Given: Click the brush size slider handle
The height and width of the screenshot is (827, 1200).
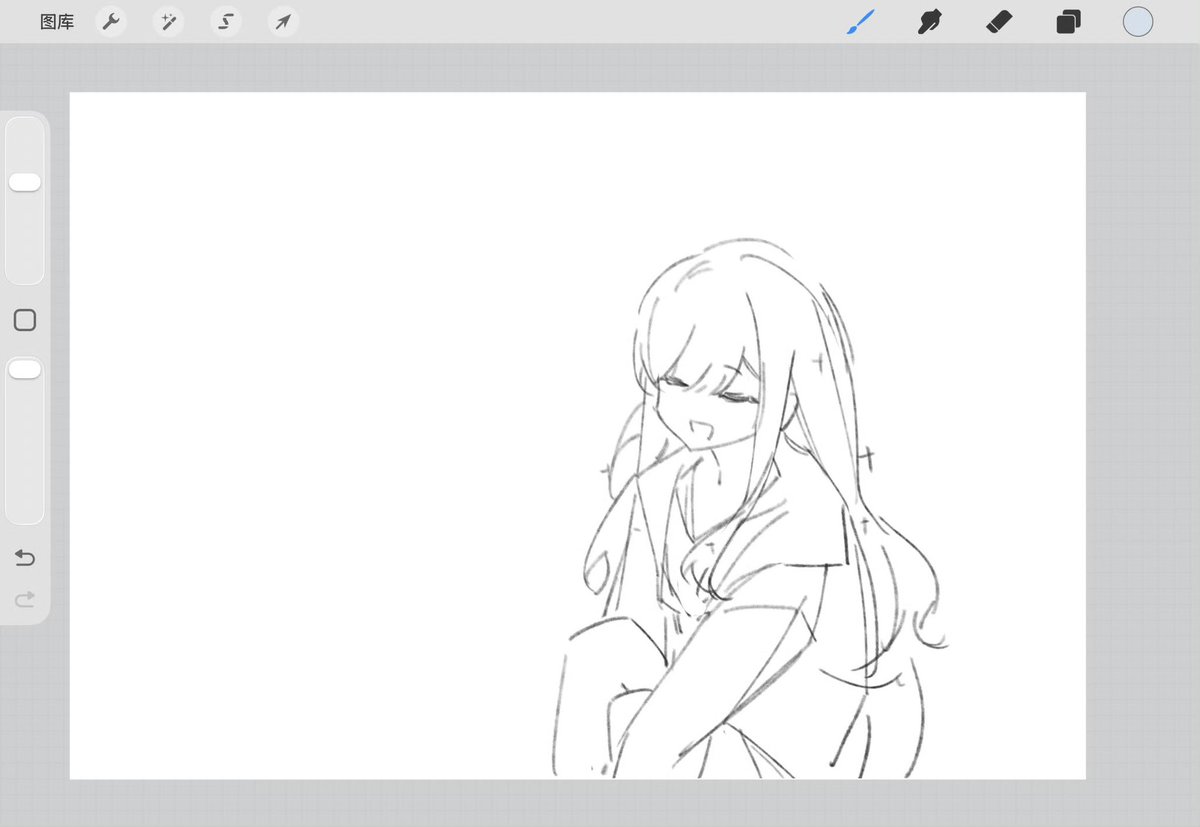Looking at the screenshot, I should click(x=25, y=182).
